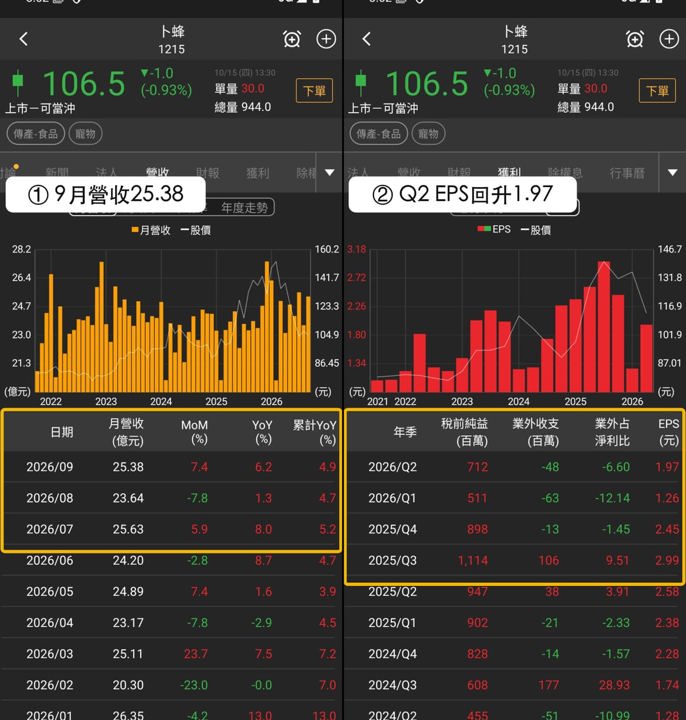The width and height of the screenshot is (686, 720).
Task: Add stock to watchlist in the right panel
Action: click(669, 39)
